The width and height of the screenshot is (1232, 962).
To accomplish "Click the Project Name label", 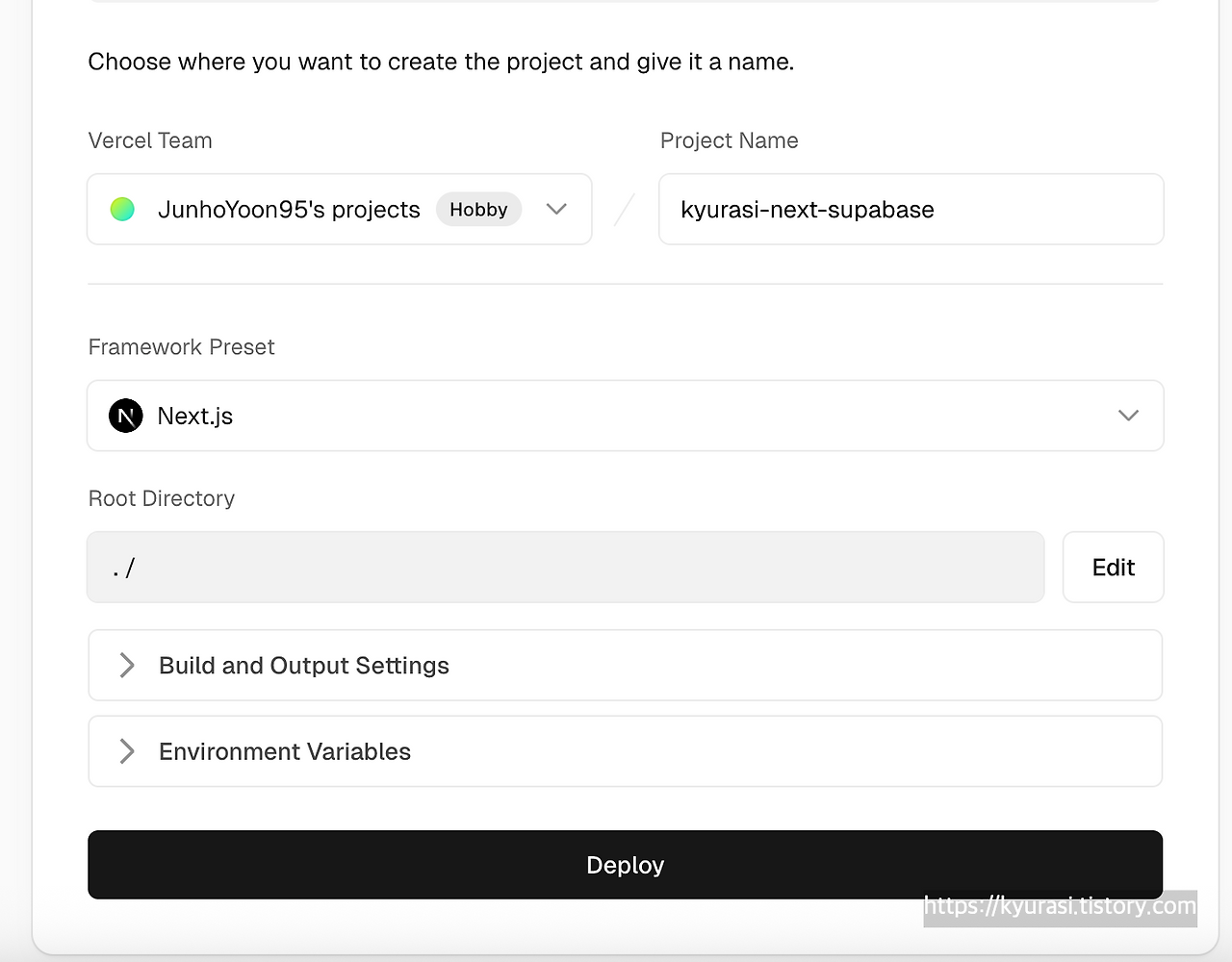I will pyautogui.click(x=729, y=140).
